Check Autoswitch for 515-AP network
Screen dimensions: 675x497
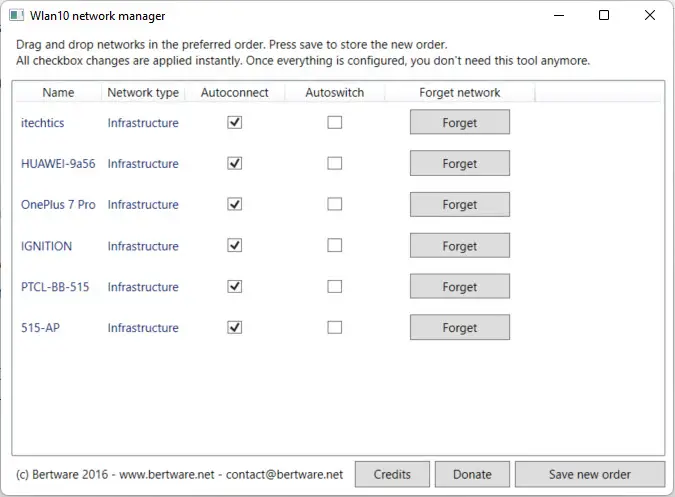click(x=335, y=327)
